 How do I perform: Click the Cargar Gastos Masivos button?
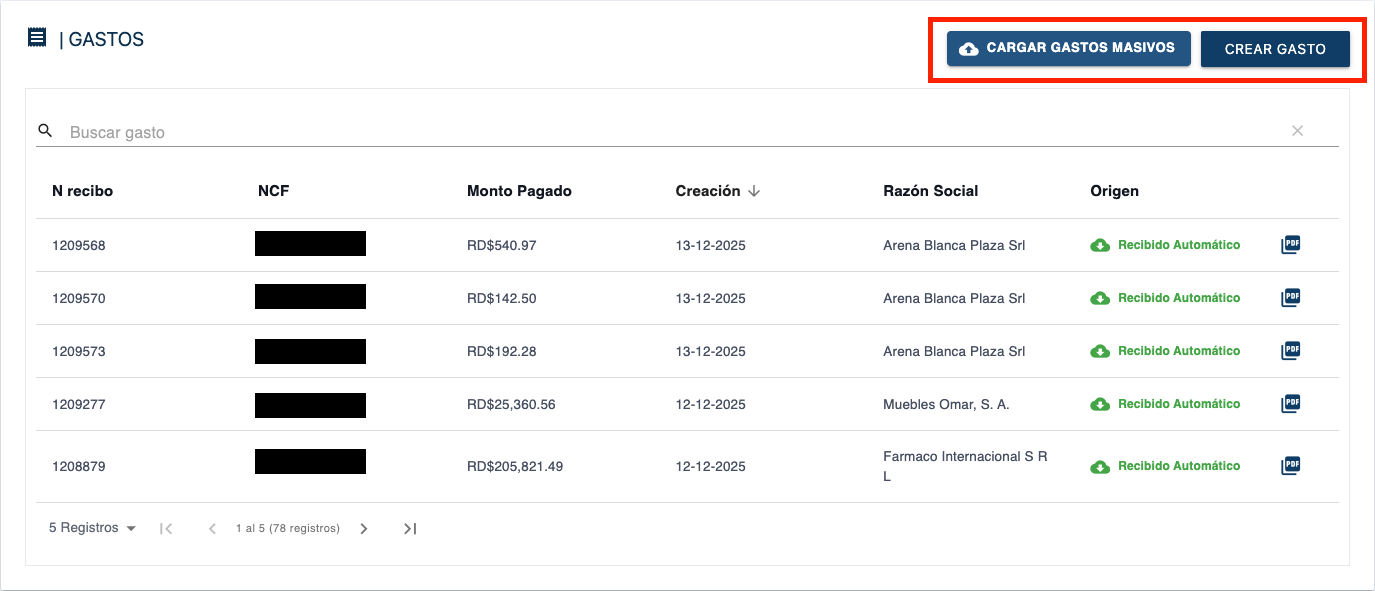(x=1068, y=48)
